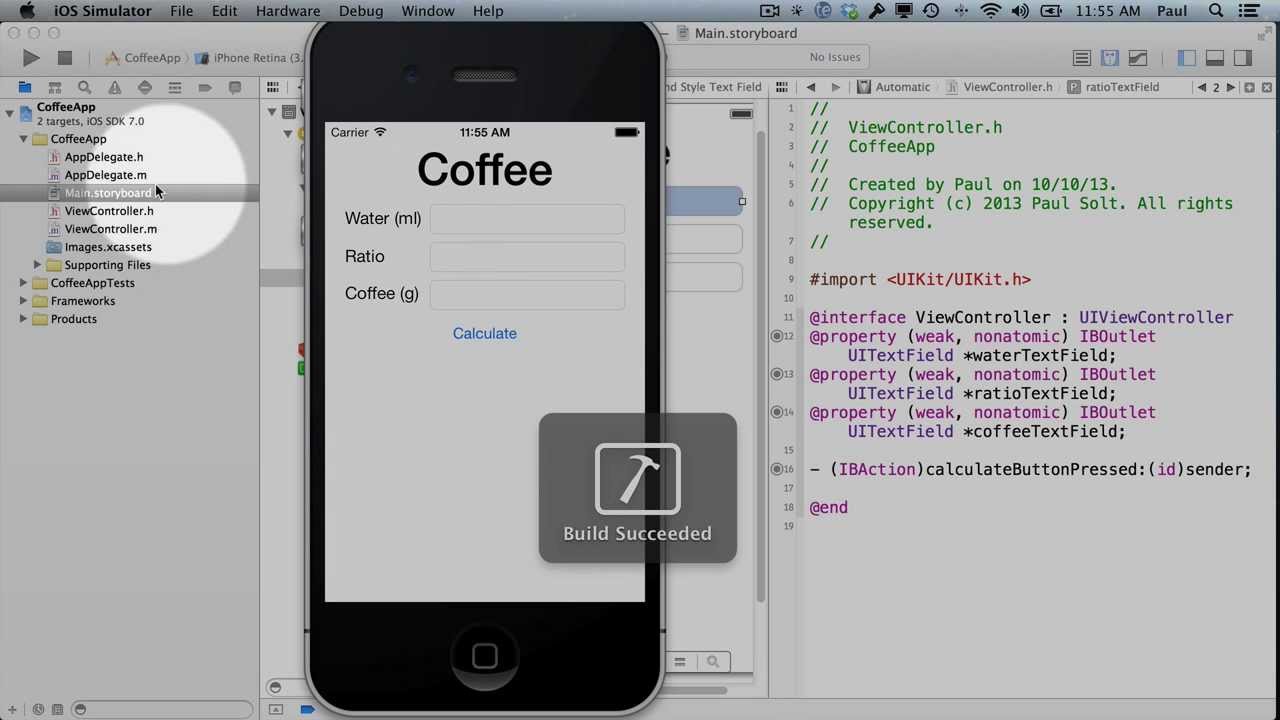
Task: Close the assistant editor pane
Action: coord(1268,87)
